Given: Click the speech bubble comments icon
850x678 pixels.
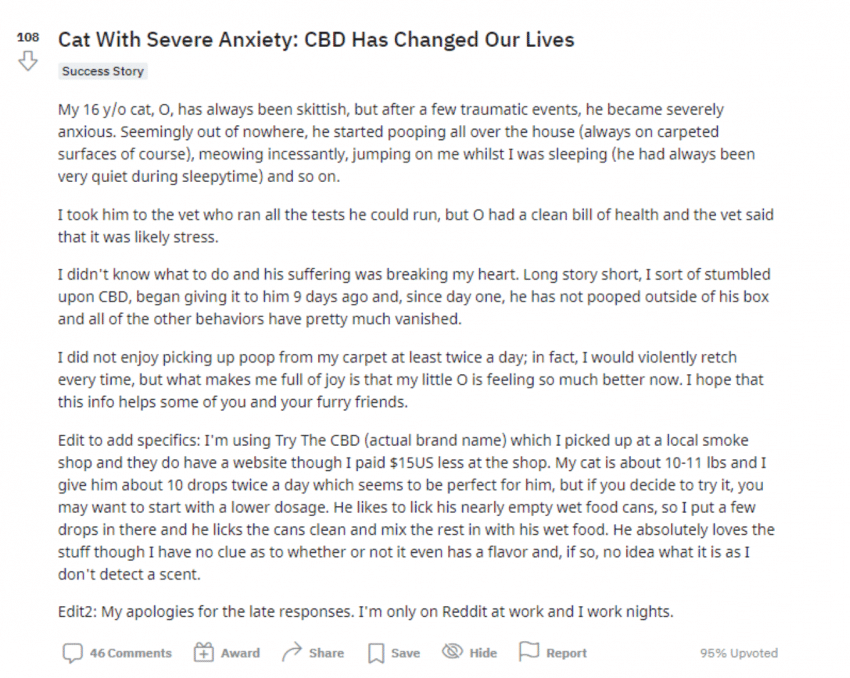Looking at the screenshot, I should coord(72,653).
